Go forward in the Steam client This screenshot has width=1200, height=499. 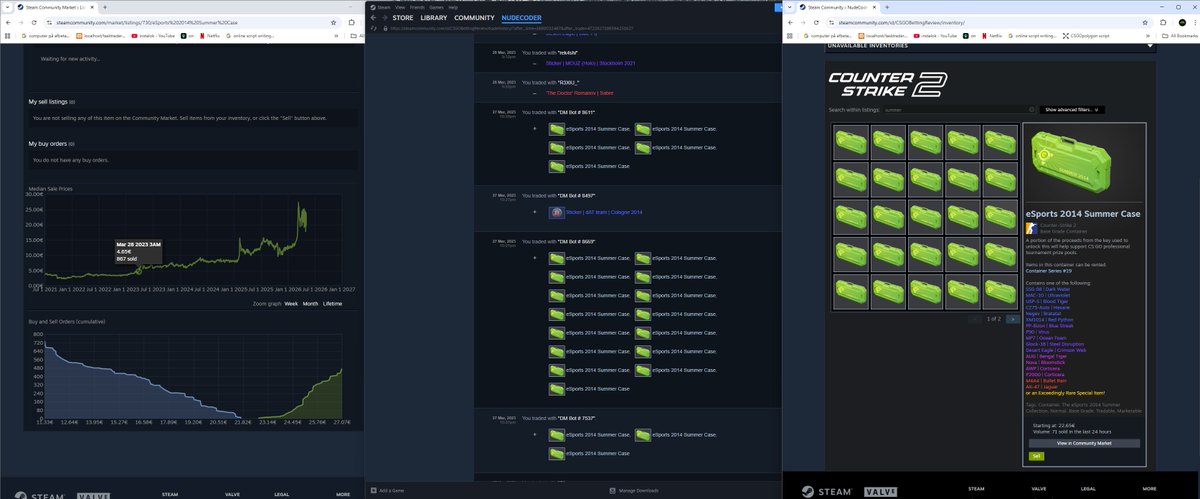385,17
